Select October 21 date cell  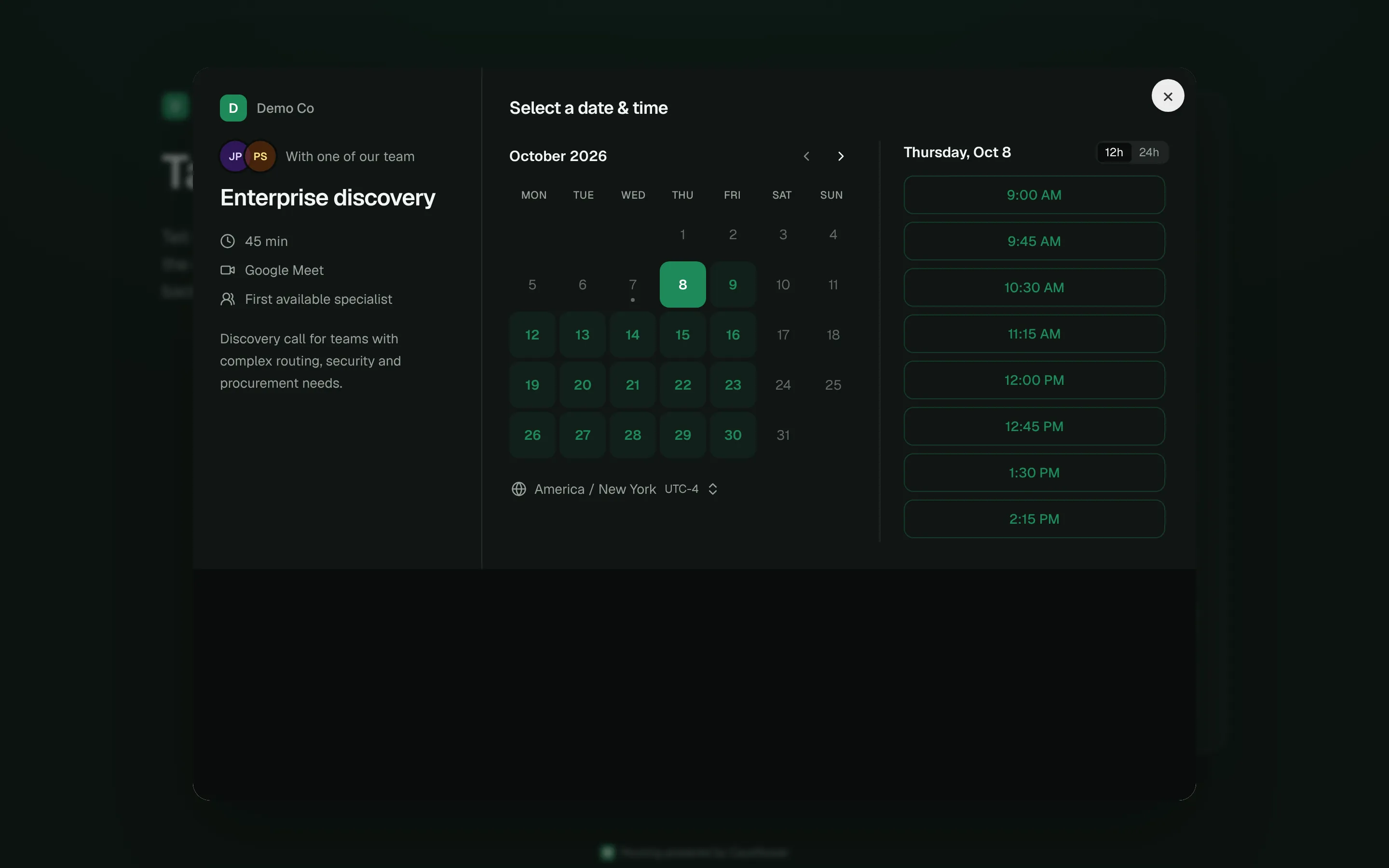coord(632,385)
